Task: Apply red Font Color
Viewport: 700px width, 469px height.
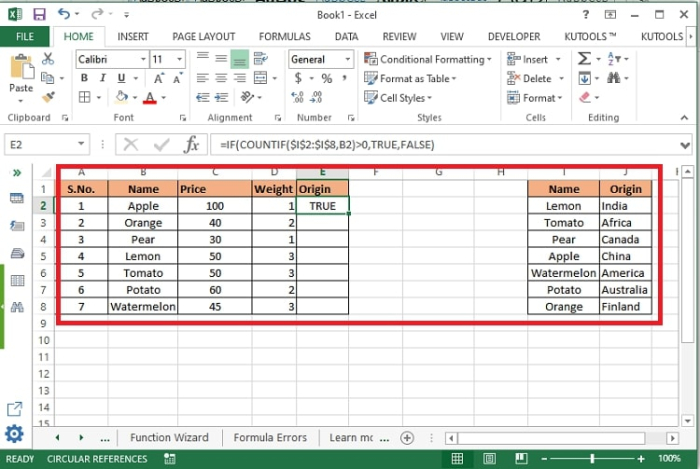Action: [150, 97]
